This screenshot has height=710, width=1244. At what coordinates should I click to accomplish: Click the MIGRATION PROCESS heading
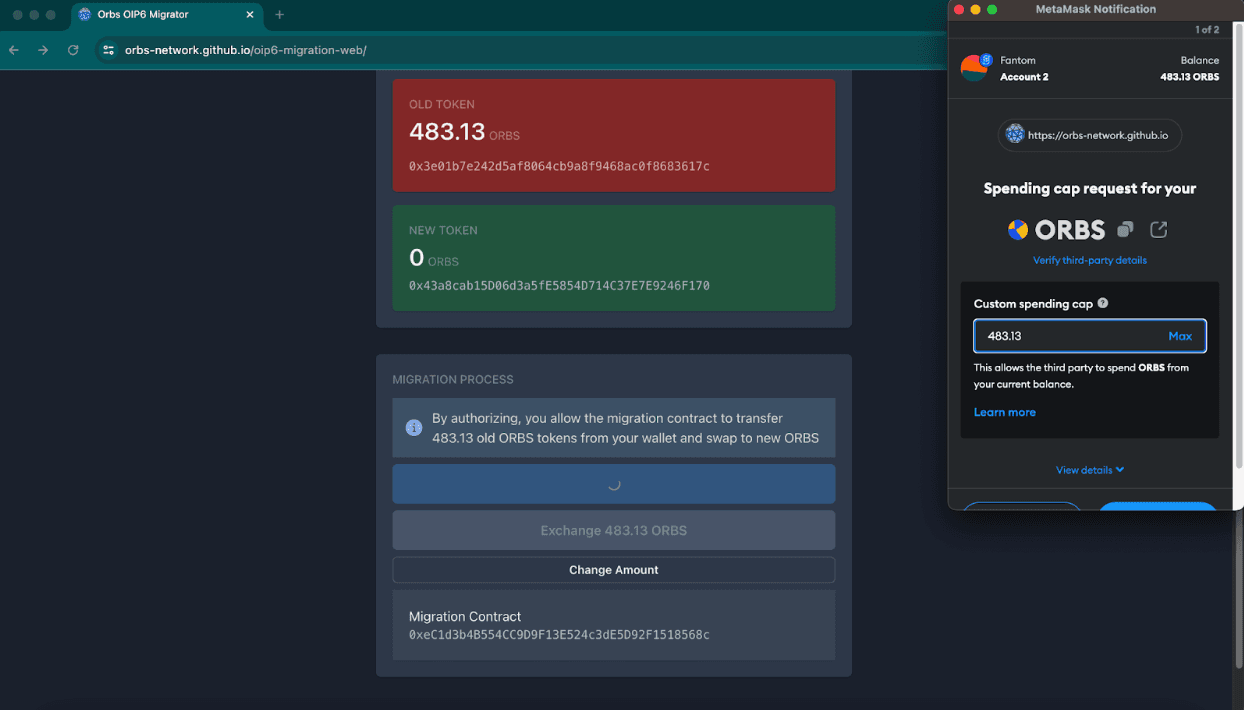[453, 380]
